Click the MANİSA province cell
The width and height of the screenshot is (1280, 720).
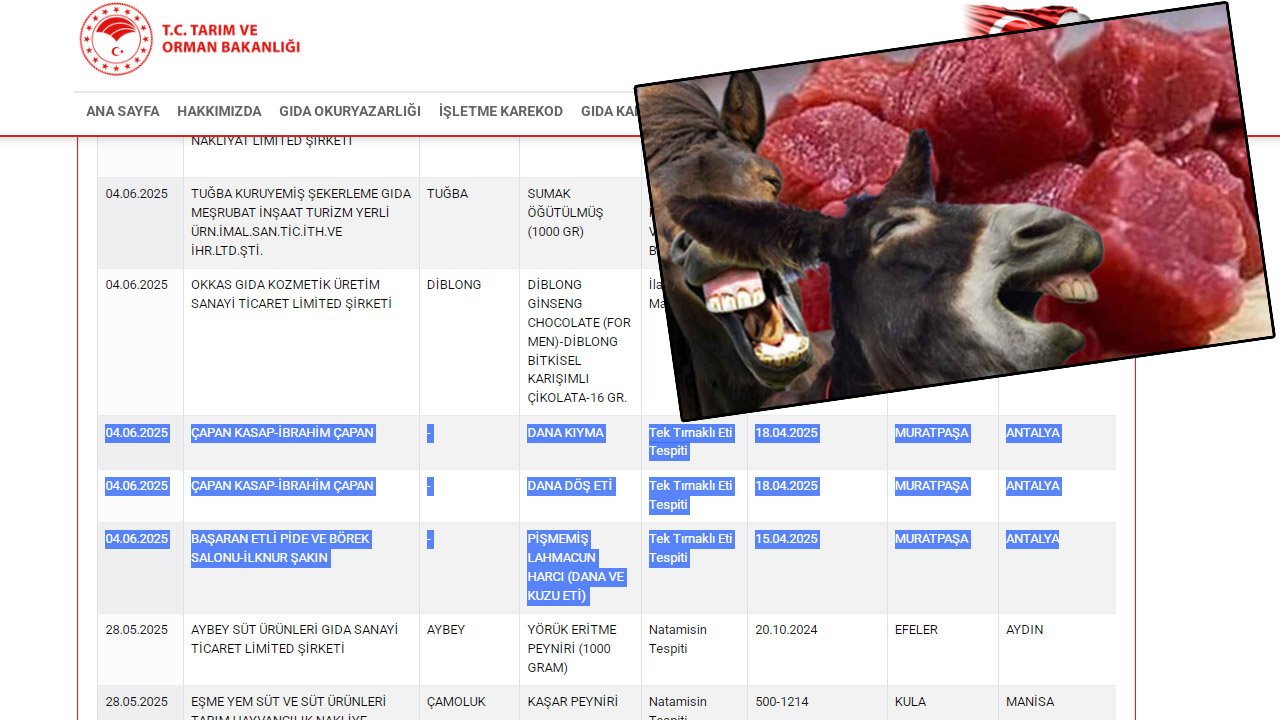click(1057, 703)
